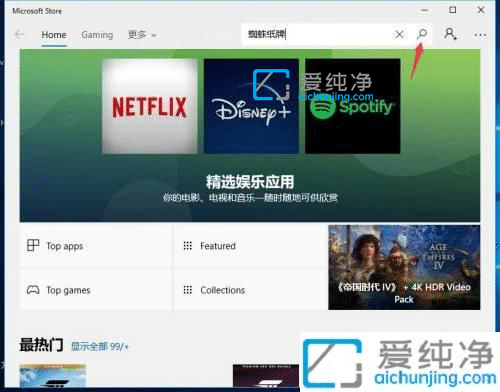500x392 pixels.
Task: Open the Top apps category
Action: [96, 246]
